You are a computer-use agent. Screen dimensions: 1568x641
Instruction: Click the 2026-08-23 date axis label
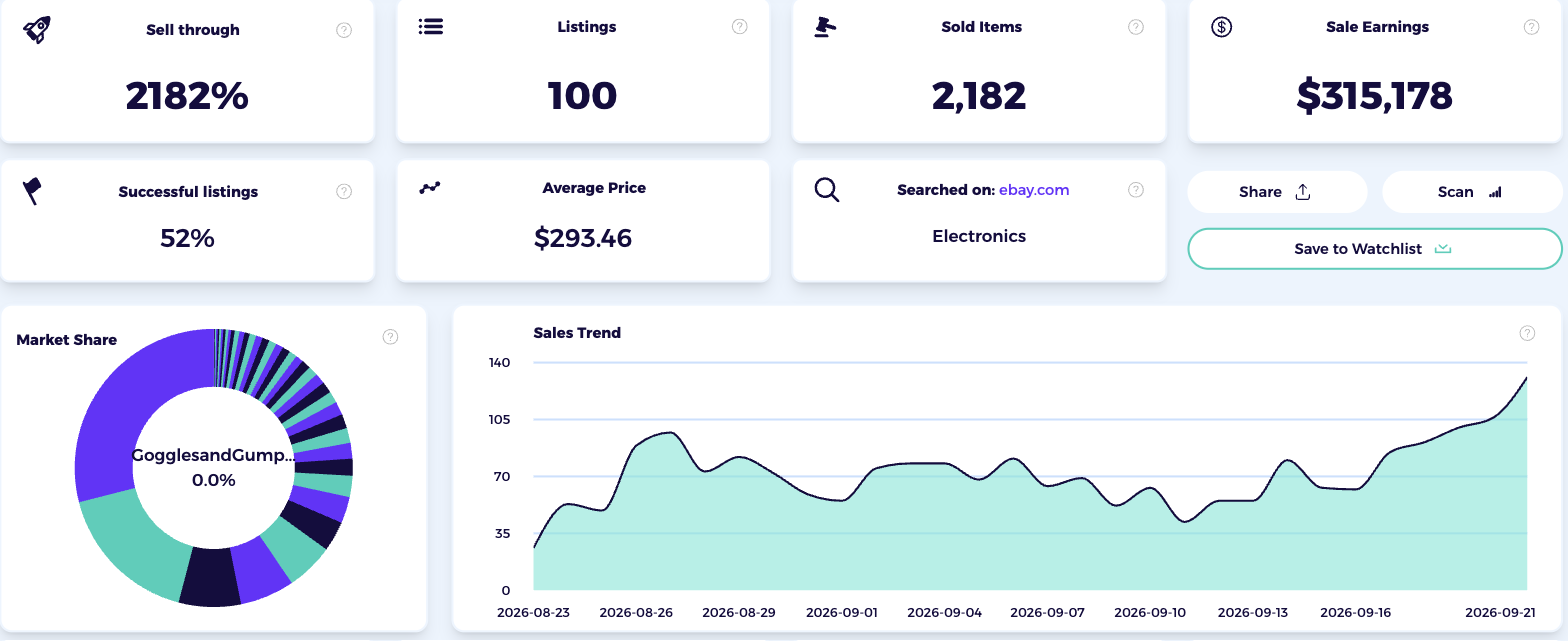[x=534, y=612]
